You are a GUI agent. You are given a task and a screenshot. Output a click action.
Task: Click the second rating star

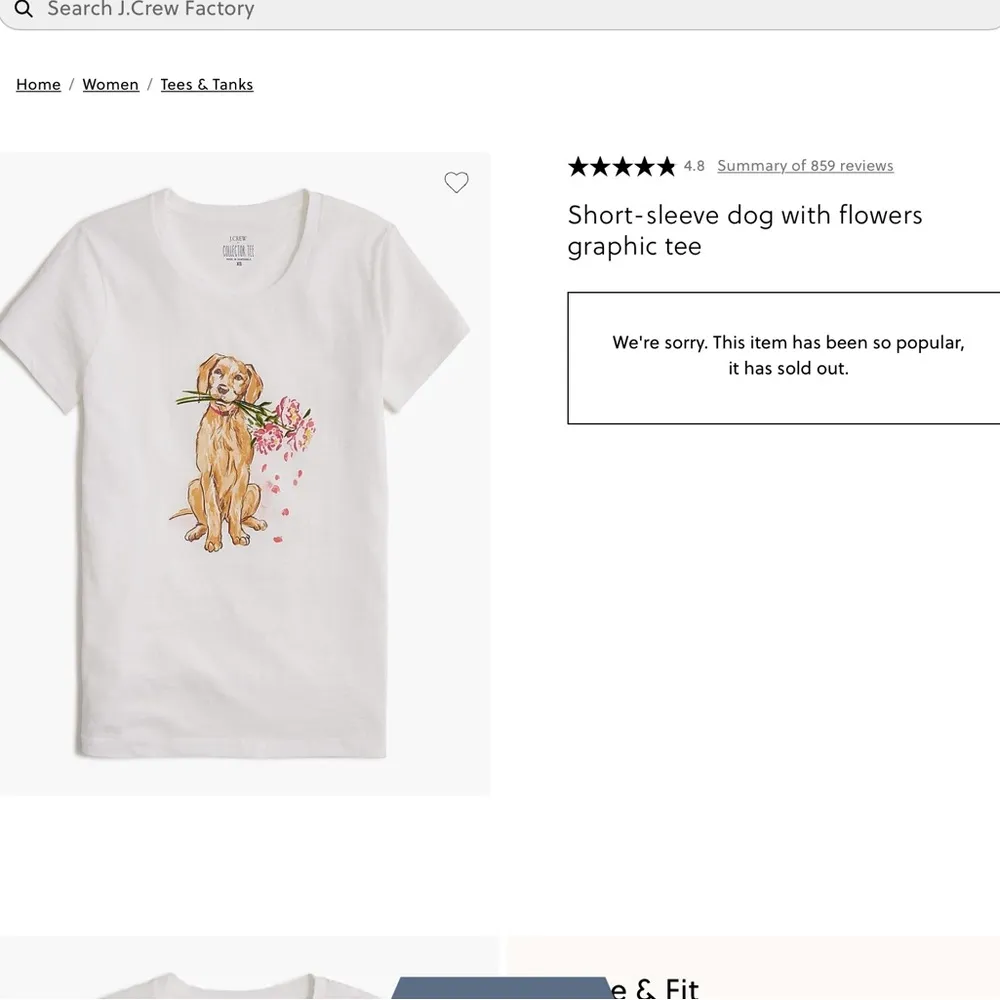point(600,166)
